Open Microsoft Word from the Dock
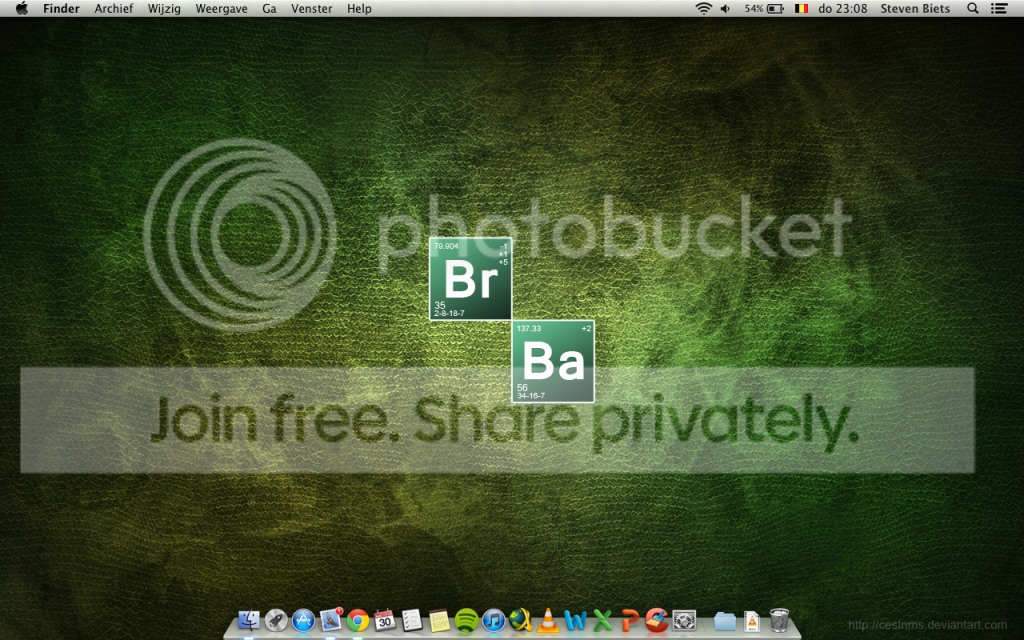1024x640 pixels. coord(575,620)
